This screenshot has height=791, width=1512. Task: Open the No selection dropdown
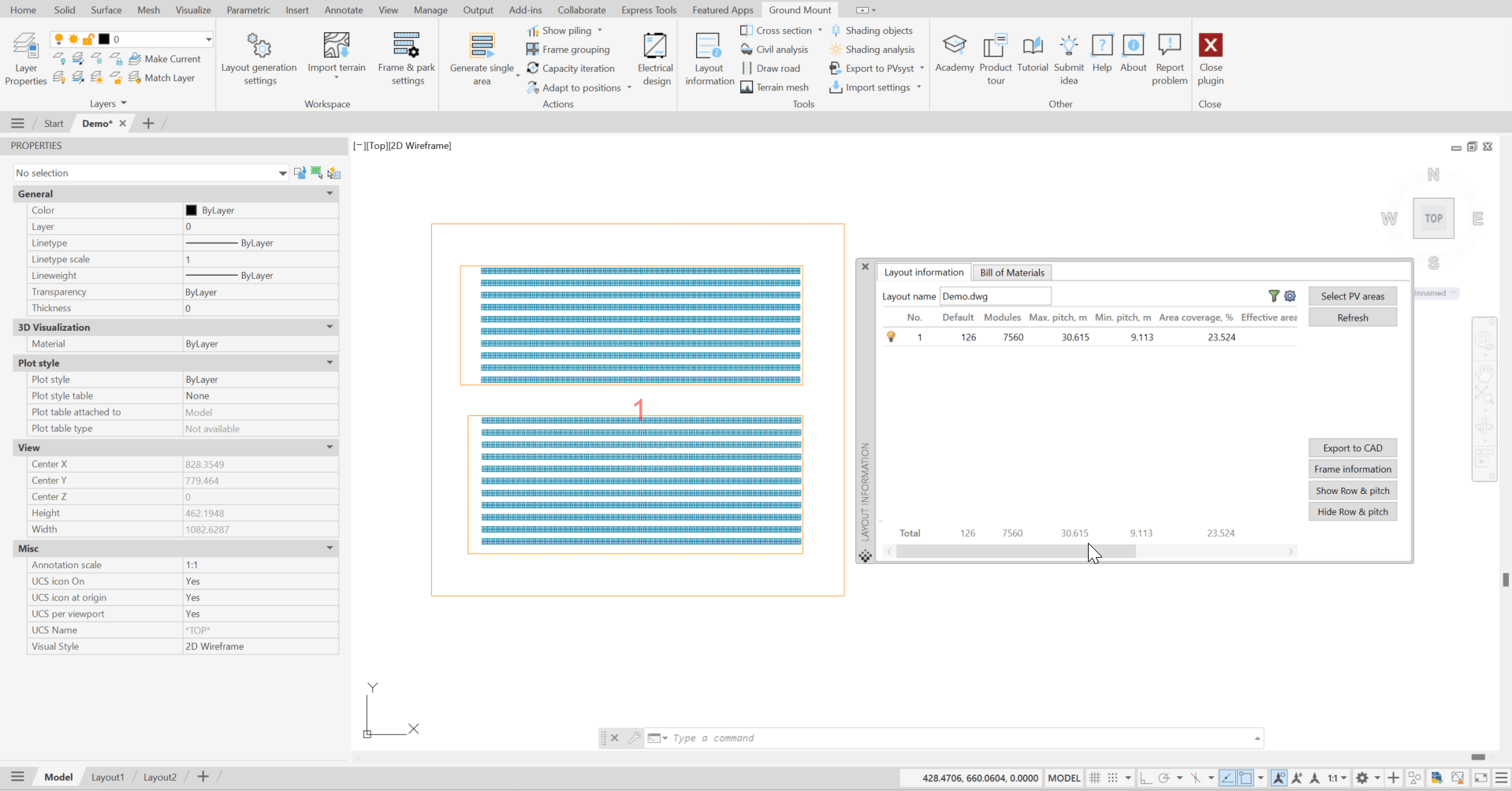(x=282, y=173)
